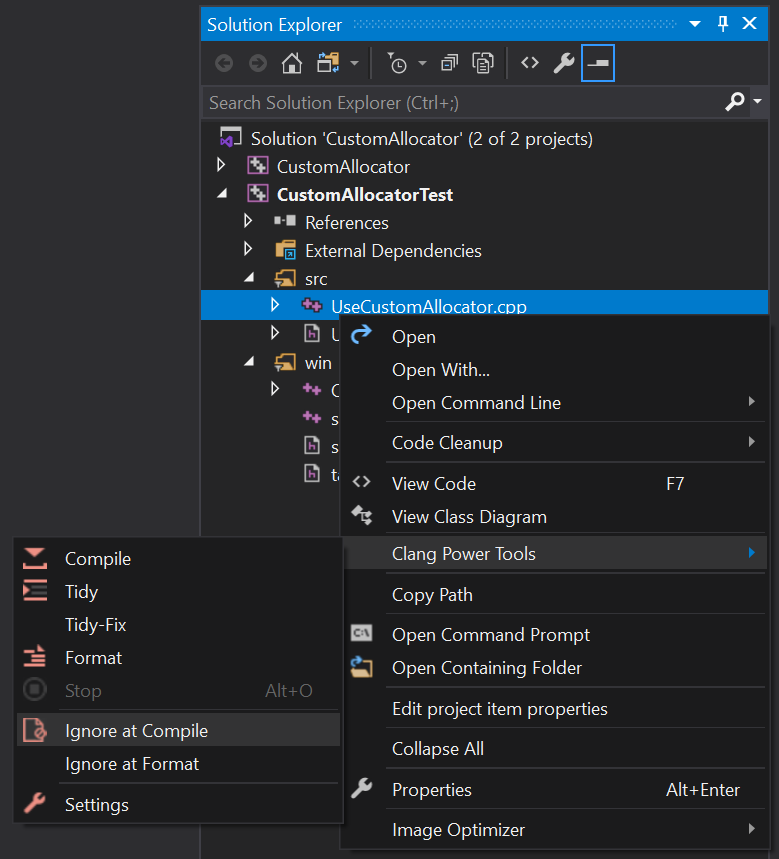Select Ignore at Compile in the submenu
Screen dimensions: 779x859
click(x=179, y=731)
